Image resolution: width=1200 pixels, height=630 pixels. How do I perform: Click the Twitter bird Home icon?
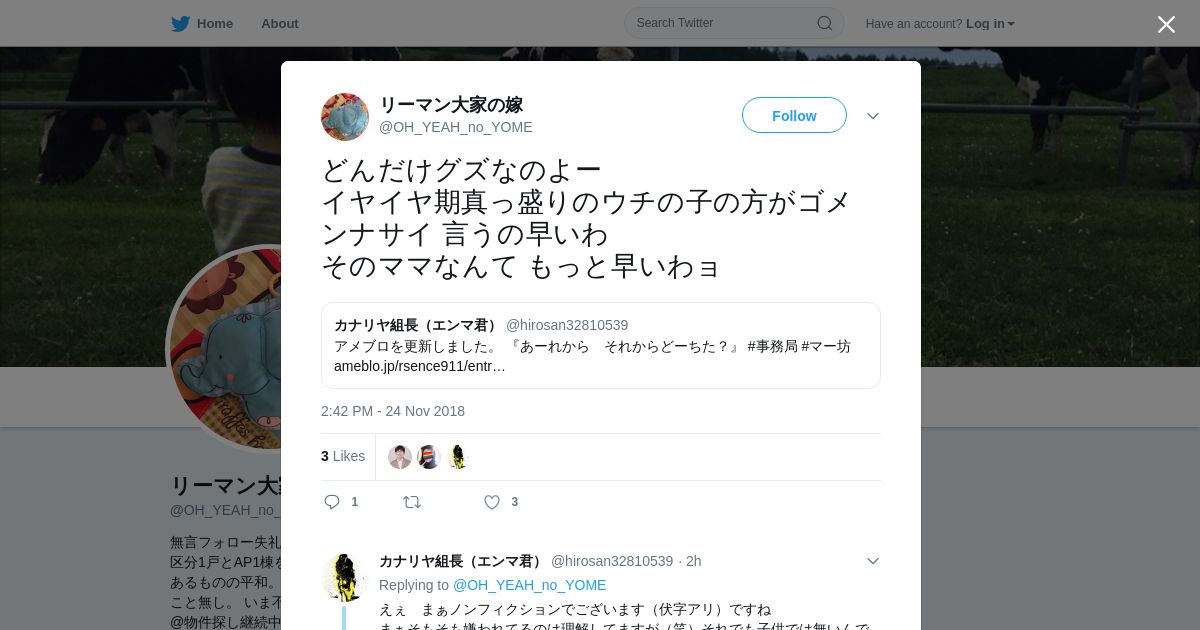pyautogui.click(x=180, y=23)
